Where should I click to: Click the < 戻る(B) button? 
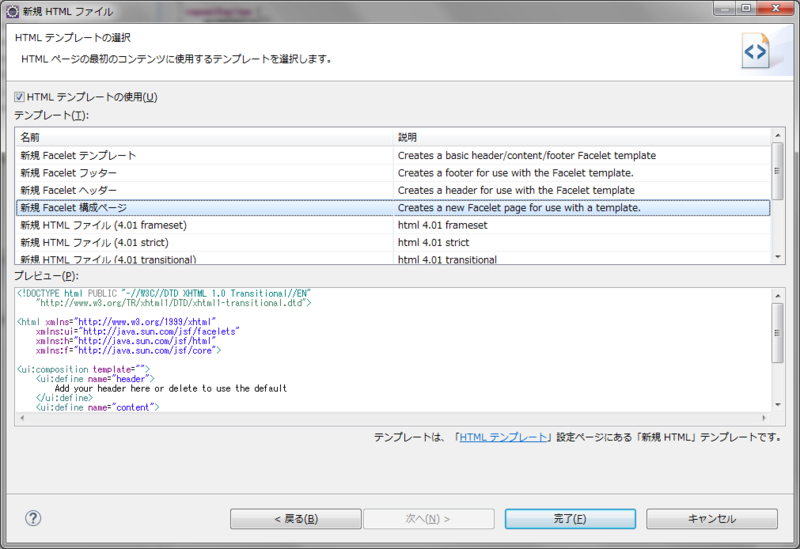click(296, 519)
